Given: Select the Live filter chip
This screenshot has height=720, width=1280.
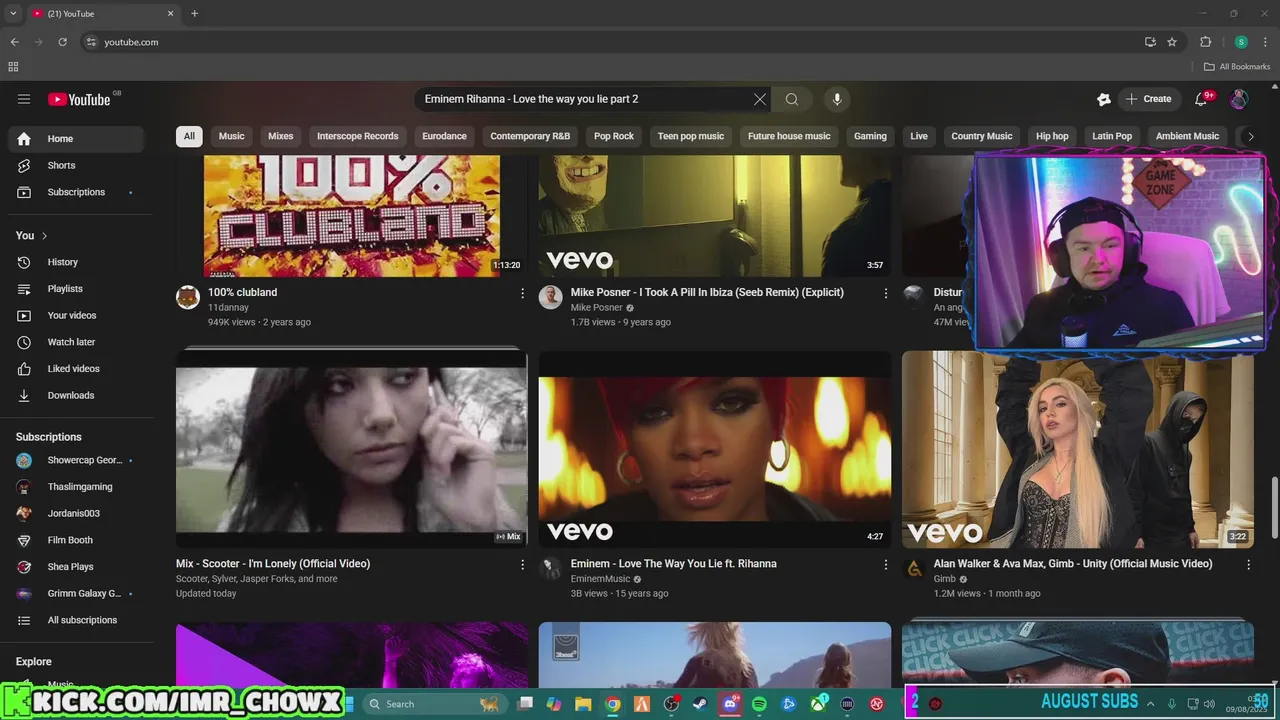Looking at the screenshot, I should [x=919, y=136].
